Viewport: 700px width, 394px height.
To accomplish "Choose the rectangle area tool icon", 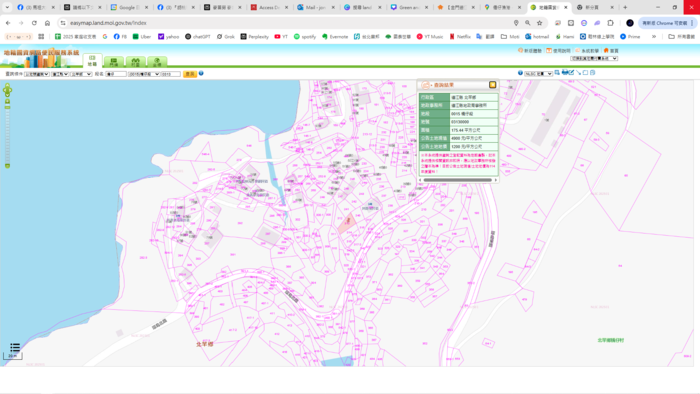I will point(585,72).
